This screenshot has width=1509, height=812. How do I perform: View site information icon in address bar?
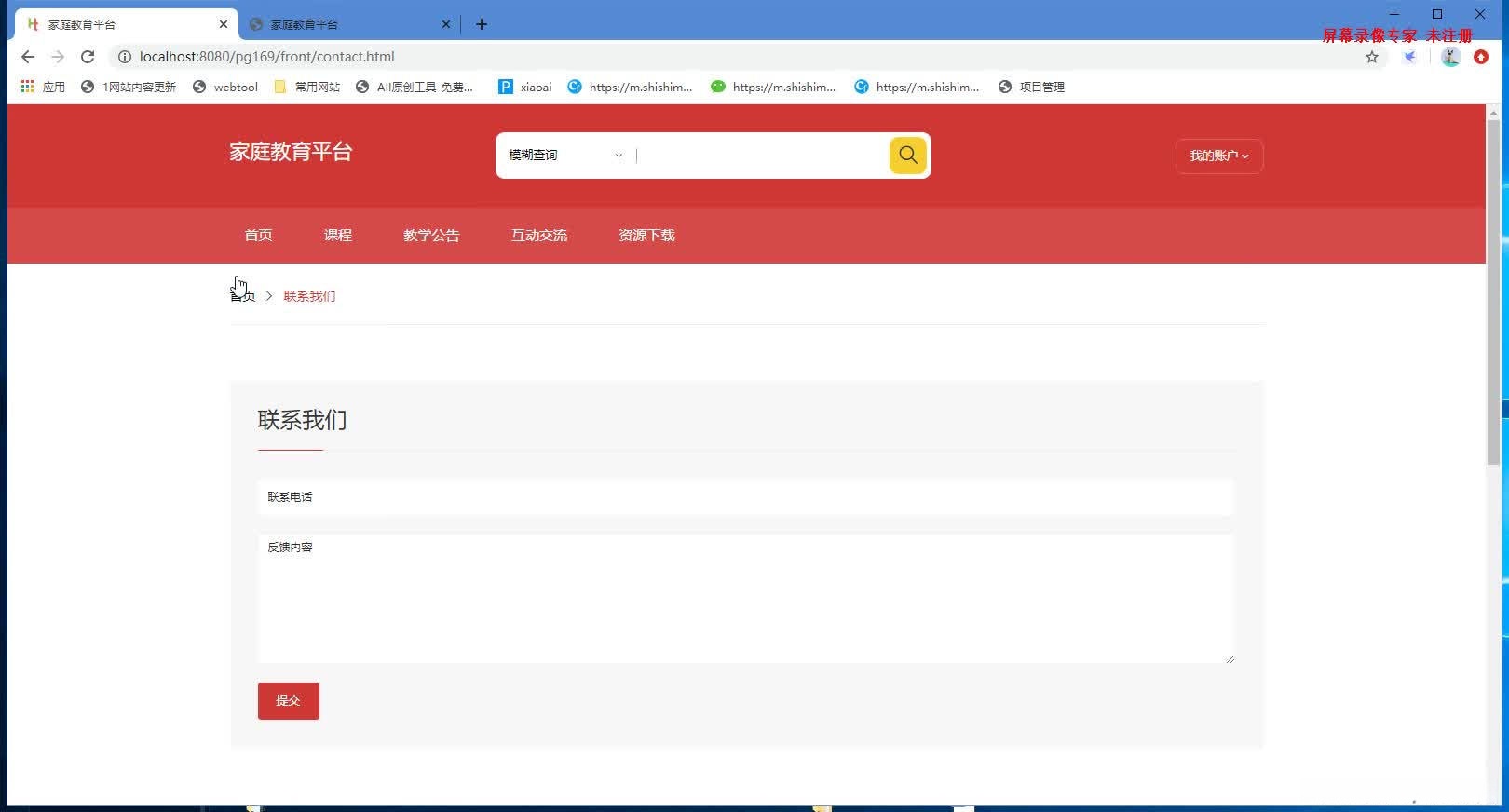click(124, 57)
